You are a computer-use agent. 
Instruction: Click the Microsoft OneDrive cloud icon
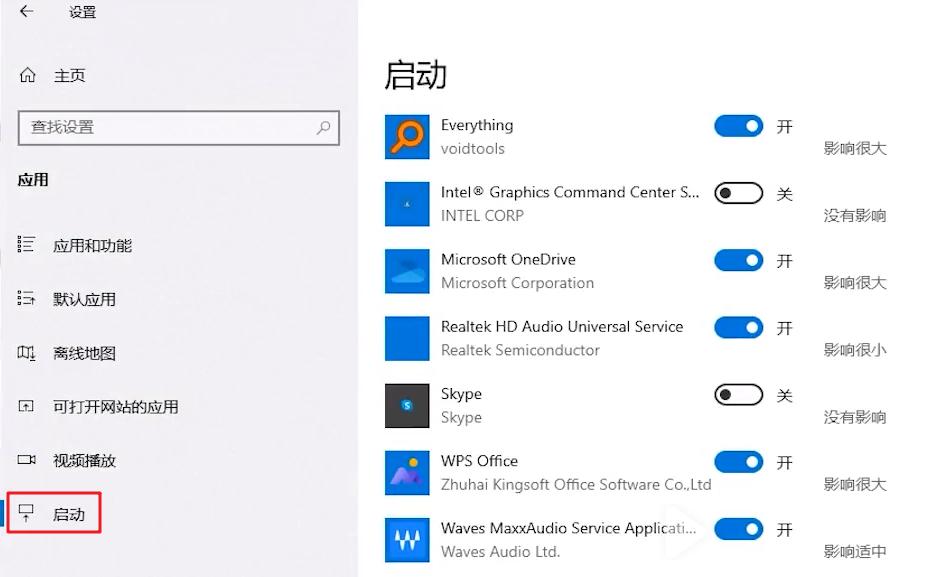click(x=407, y=271)
